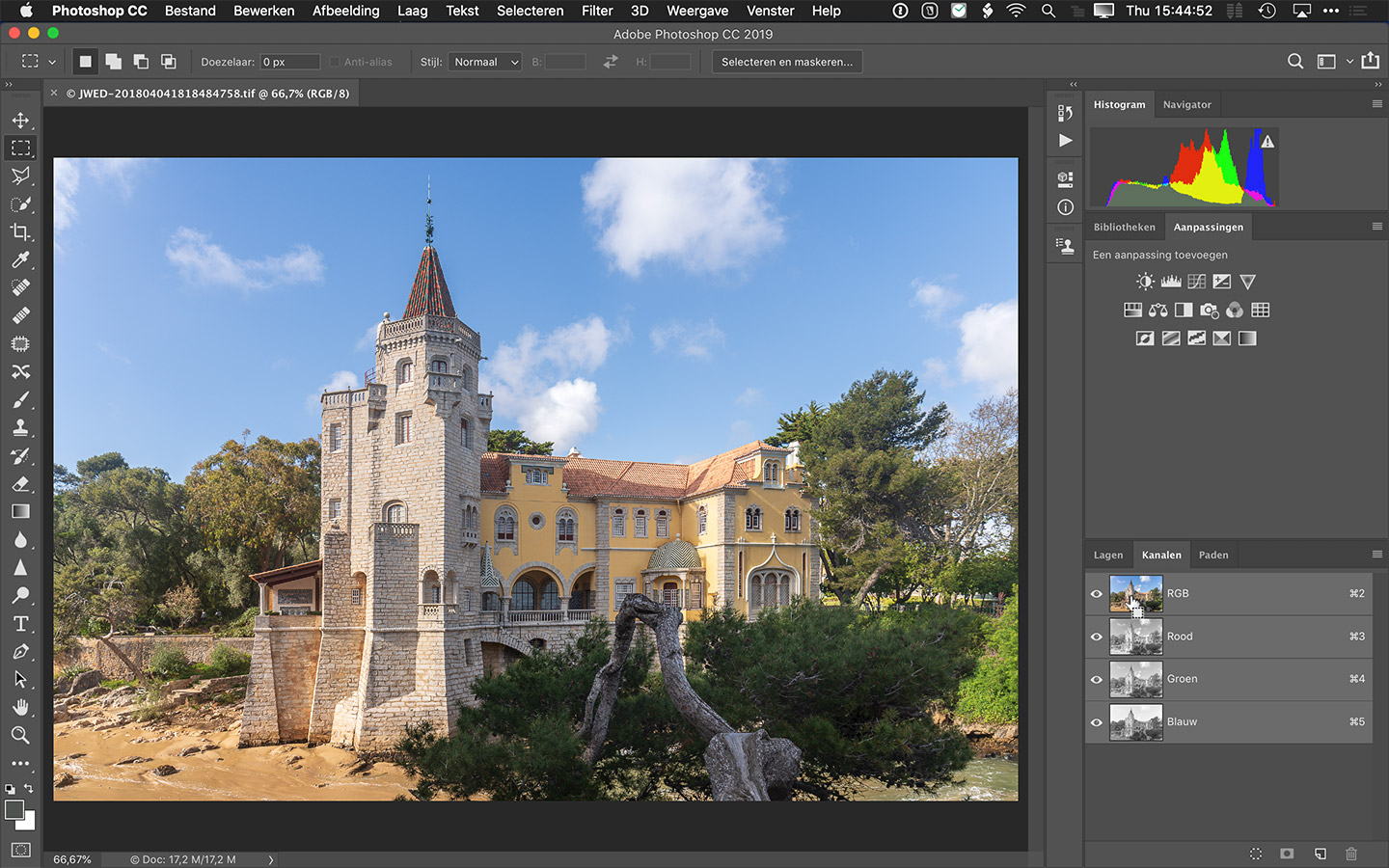Click the Selecteren en maskeren button

[x=786, y=62]
